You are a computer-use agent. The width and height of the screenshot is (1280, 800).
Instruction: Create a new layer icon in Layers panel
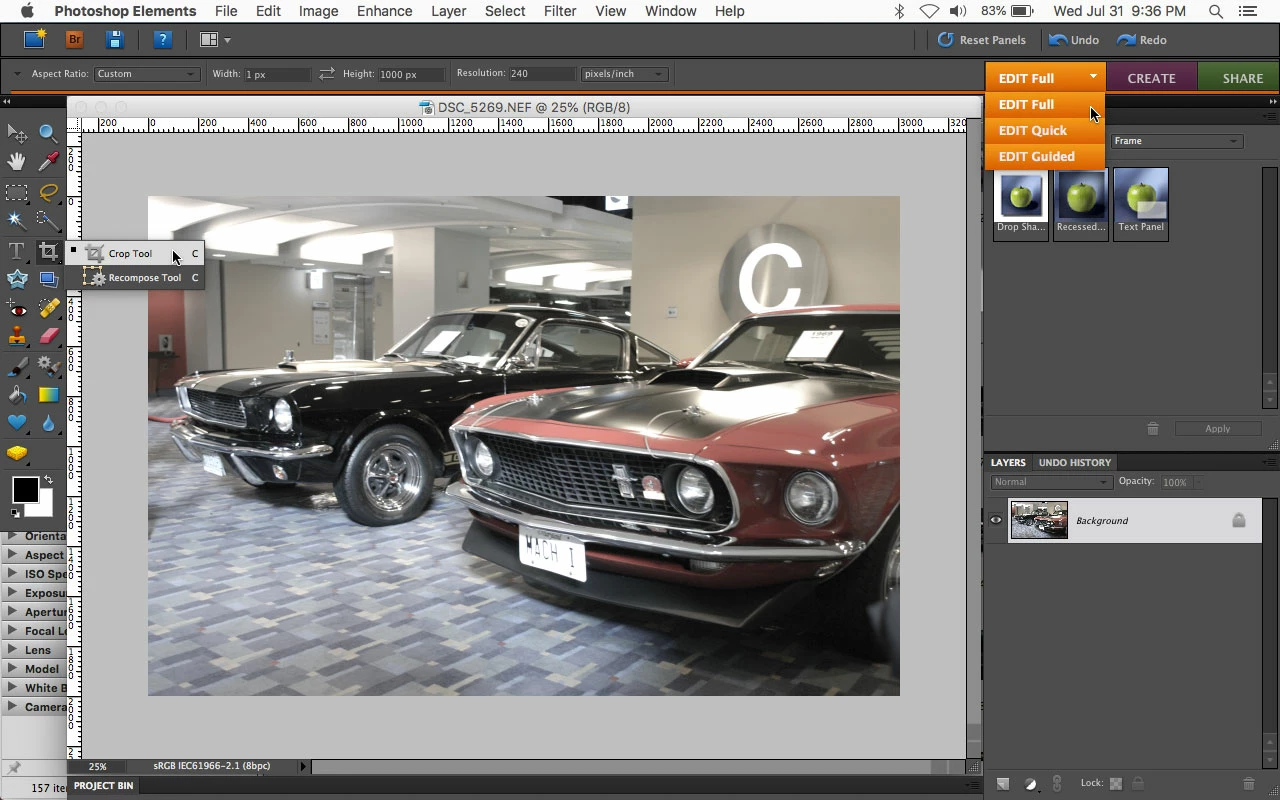tap(1003, 784)
